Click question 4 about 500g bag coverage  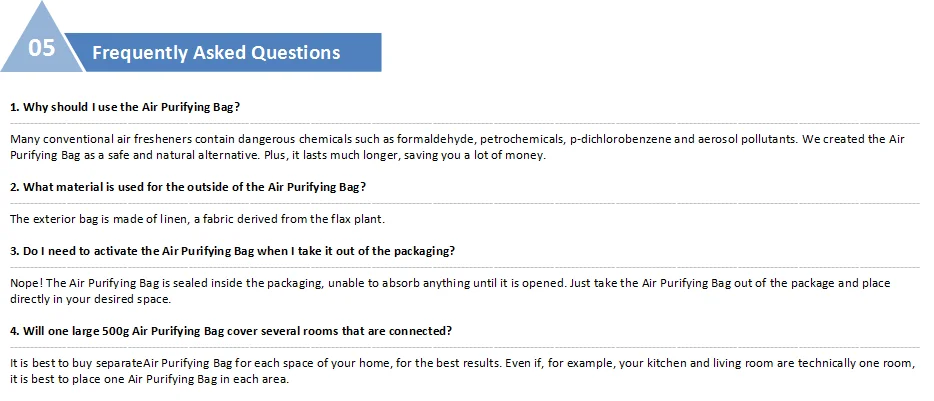(231, 331)
